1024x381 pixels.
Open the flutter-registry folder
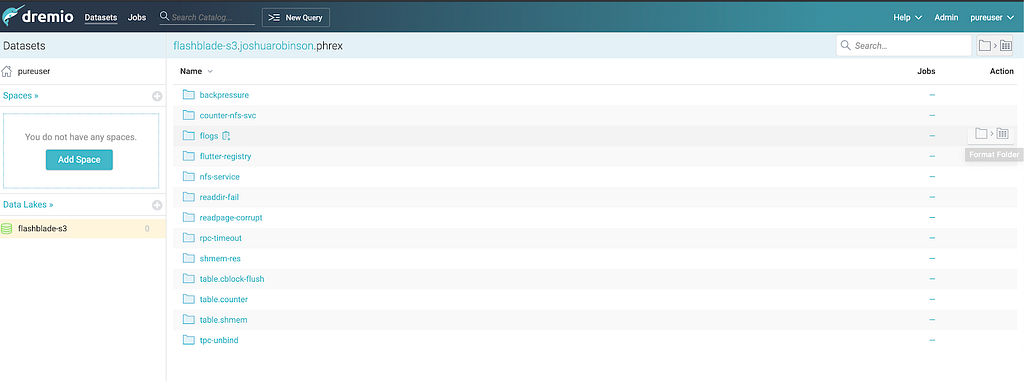click(225, 156)
